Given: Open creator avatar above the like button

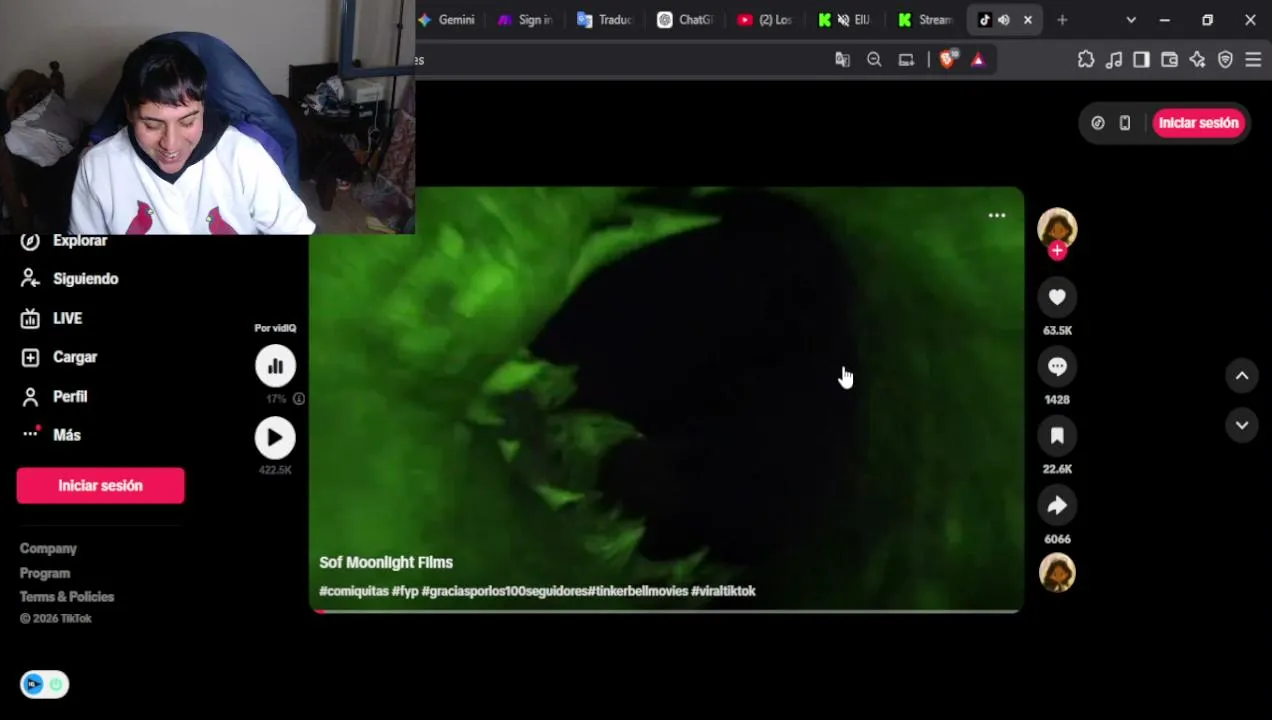Looking at the screenshot, I should 1057,228.
